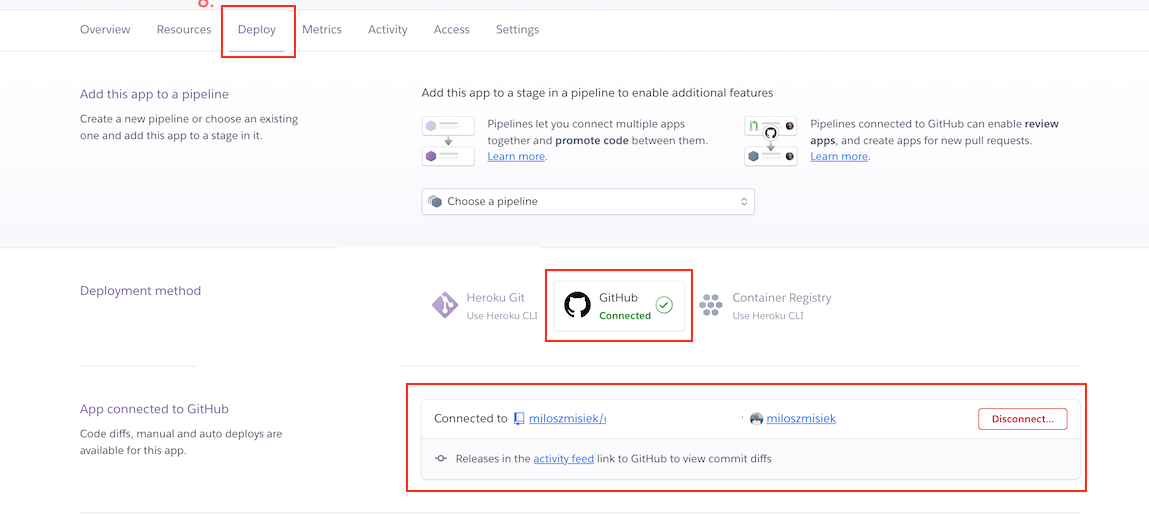The image size is (1149, 514).
Task: Click the commit icon beside Releases text
Action: [x=440, y=459]
